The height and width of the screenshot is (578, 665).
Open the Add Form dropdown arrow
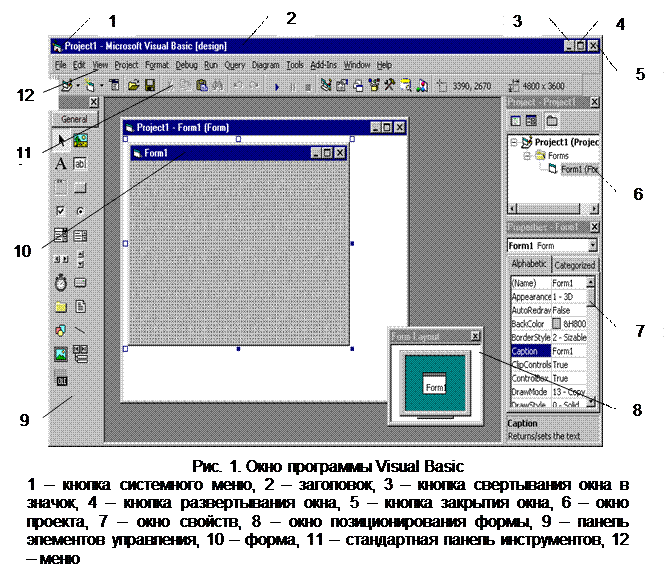(102, 86)
